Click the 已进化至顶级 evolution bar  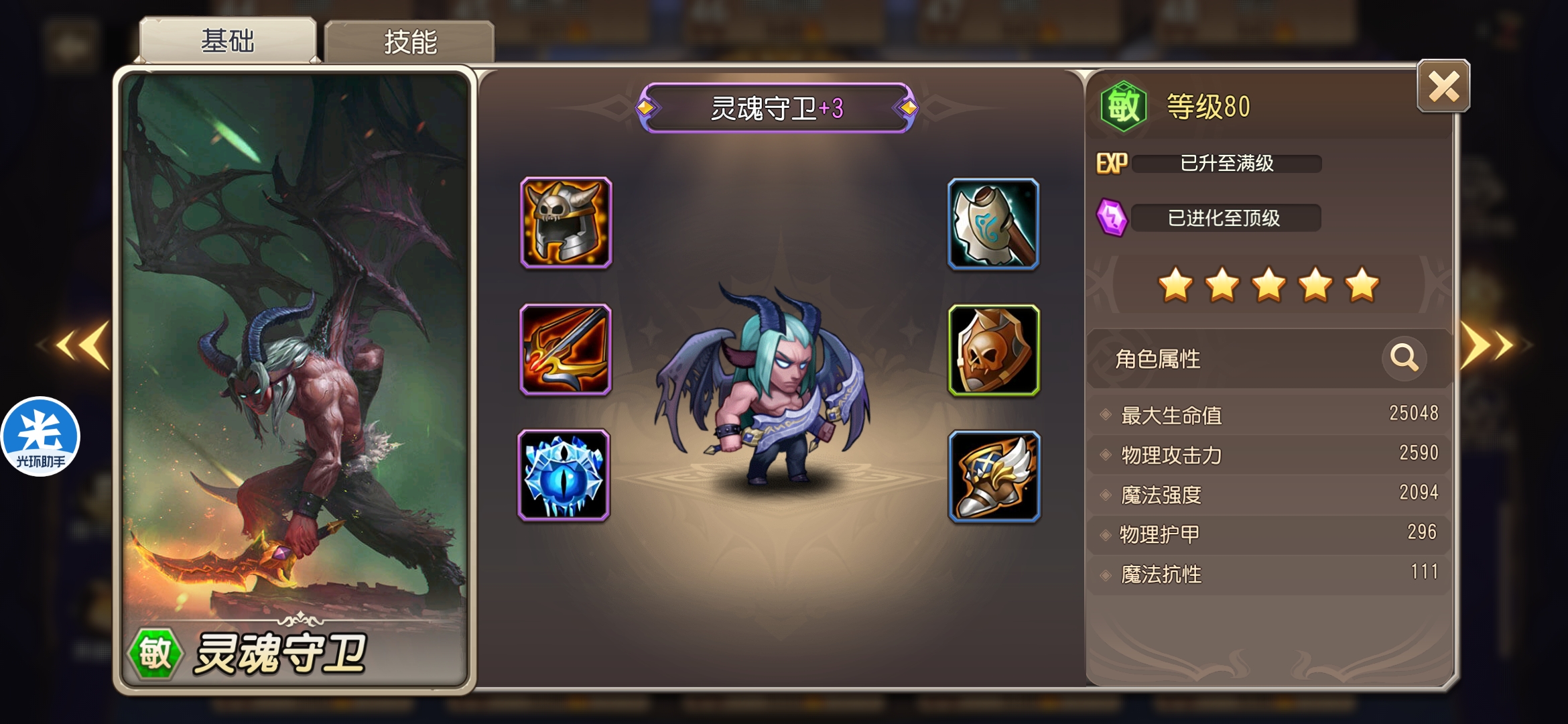coord(1226,218)
